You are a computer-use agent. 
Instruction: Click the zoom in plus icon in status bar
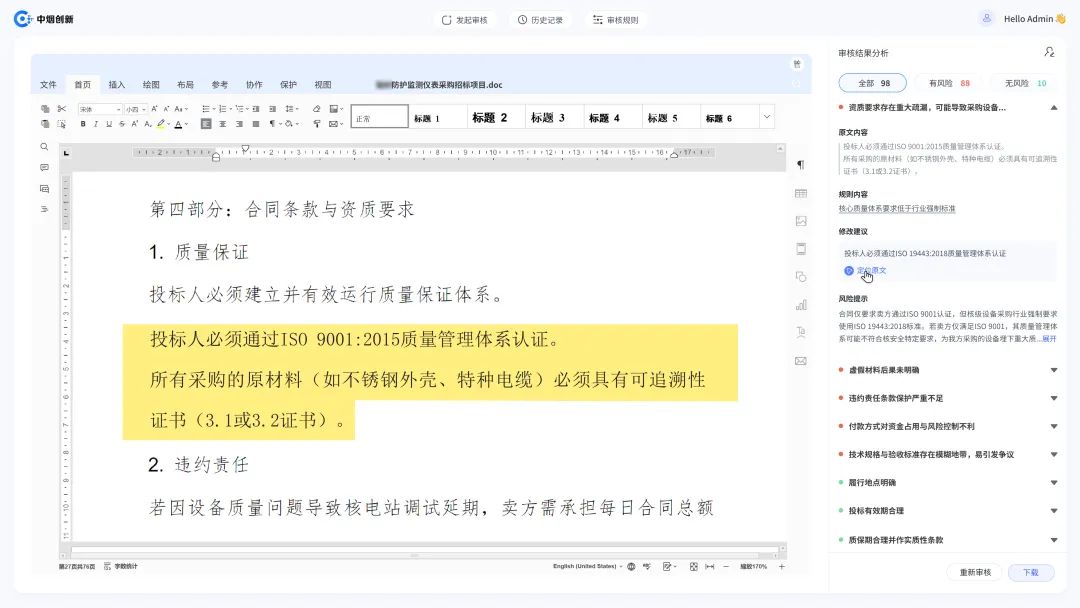tap(781, 566)
